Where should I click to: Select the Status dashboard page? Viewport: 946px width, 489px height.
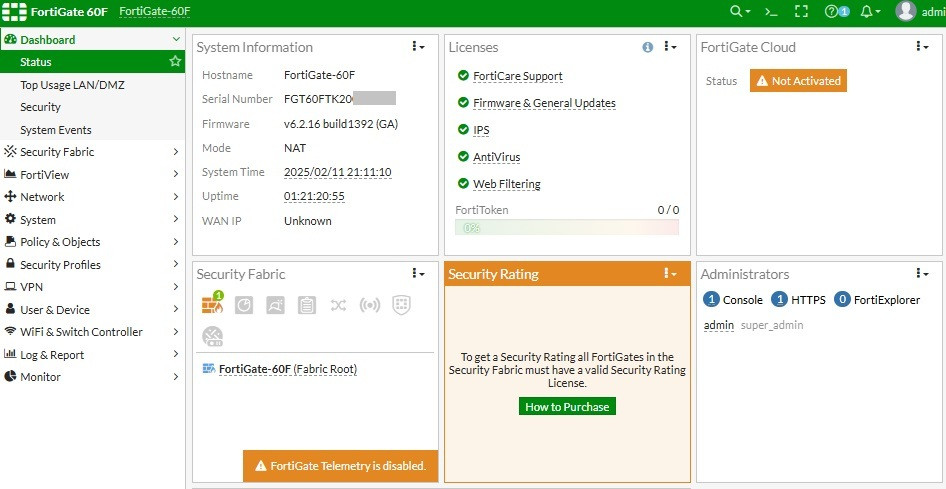(x=92, y=62)
